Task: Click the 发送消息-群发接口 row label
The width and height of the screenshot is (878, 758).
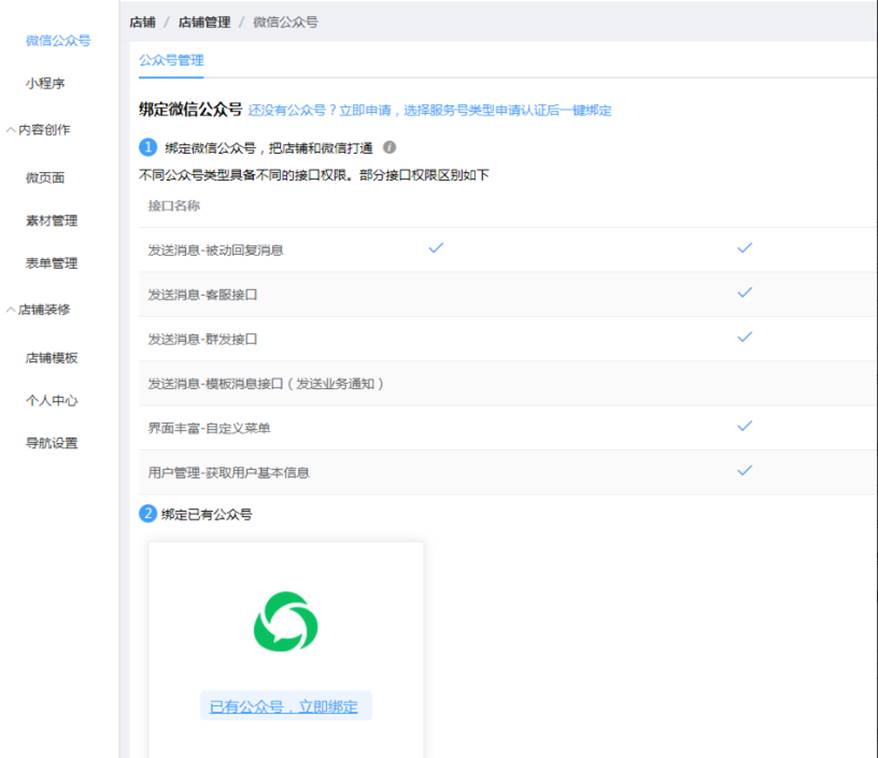Action: click(203, 339)
